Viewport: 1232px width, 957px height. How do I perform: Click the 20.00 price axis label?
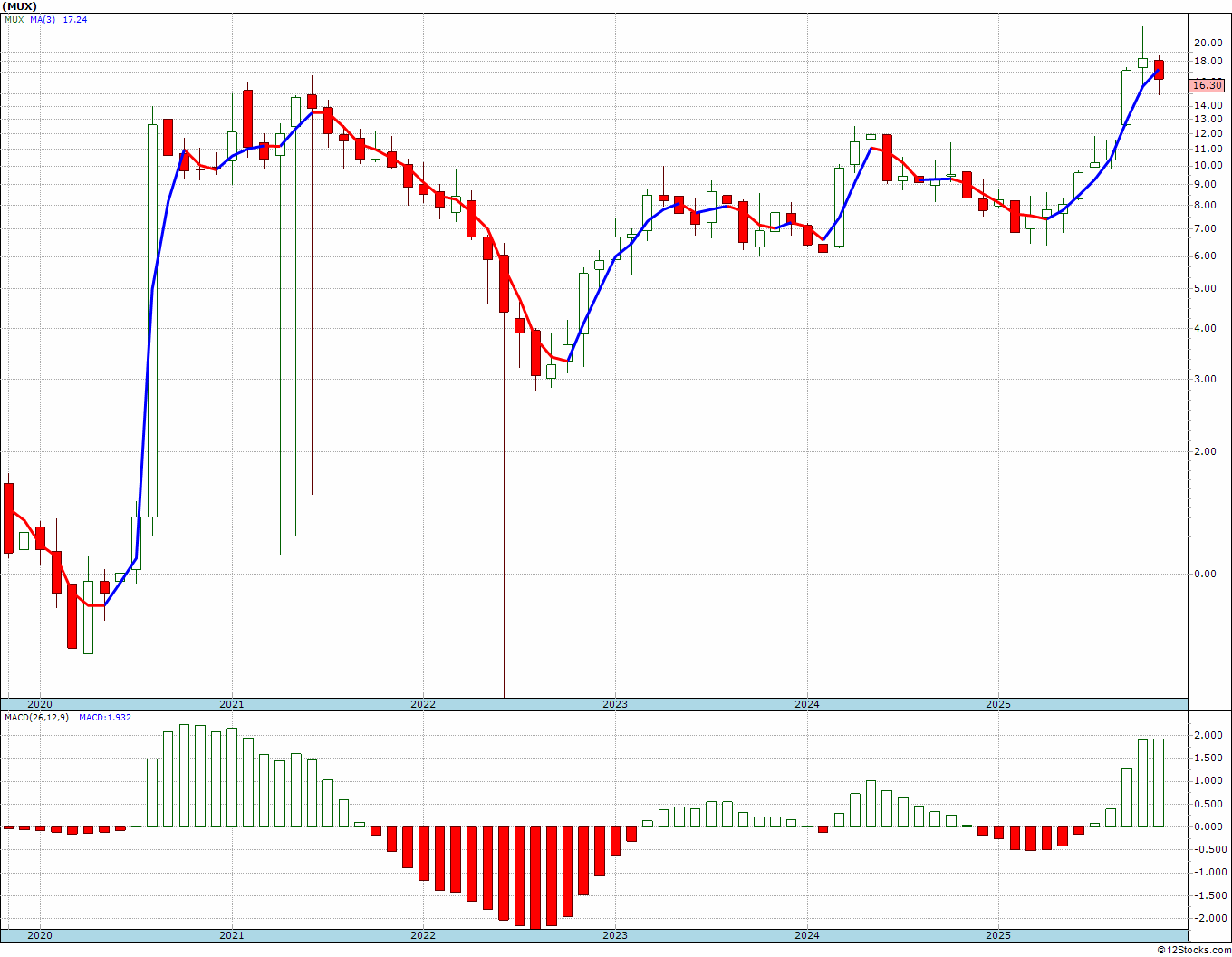(1208, 43)
